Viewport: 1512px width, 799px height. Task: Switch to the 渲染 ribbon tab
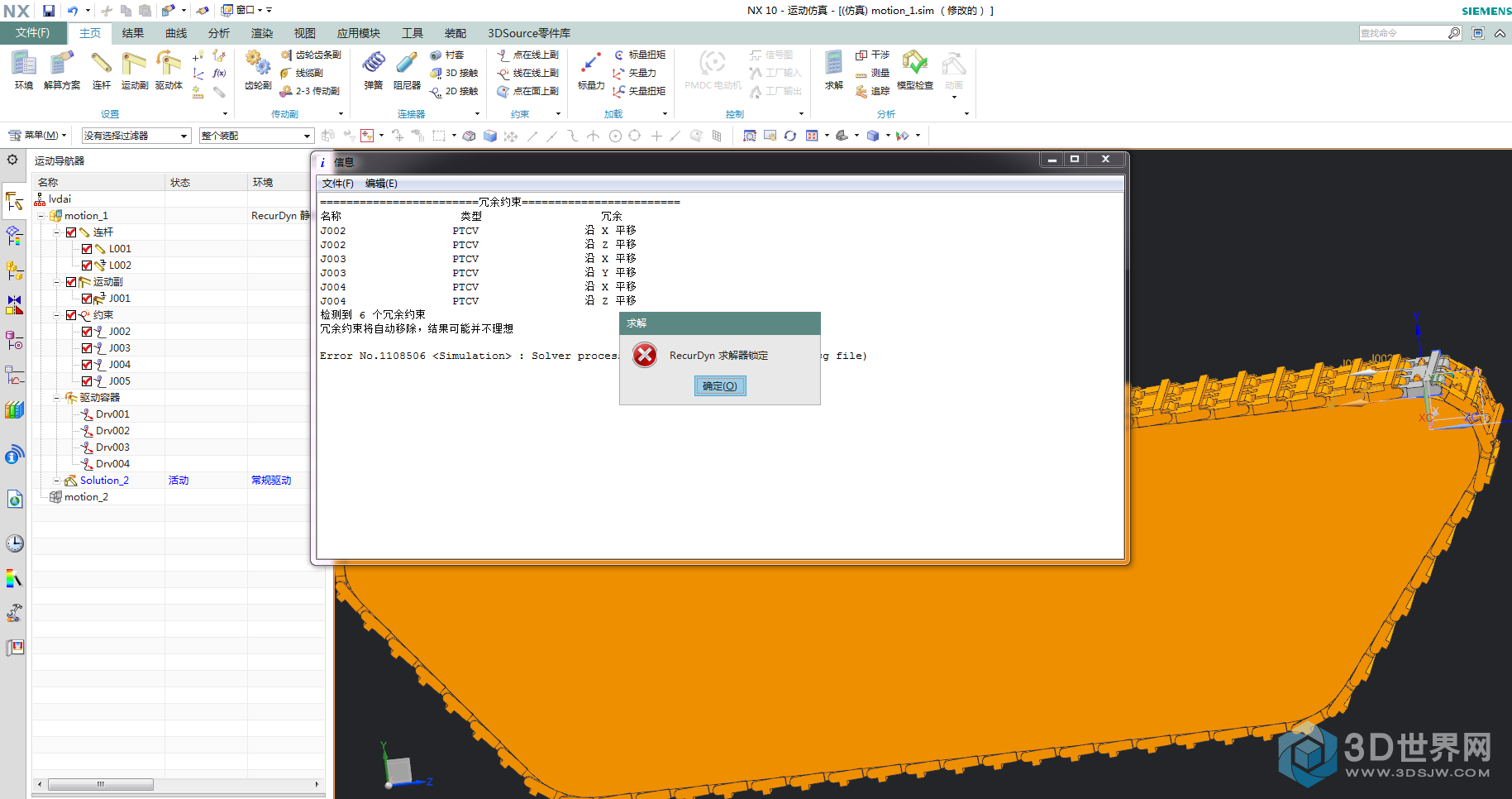(x=262, y=33)
